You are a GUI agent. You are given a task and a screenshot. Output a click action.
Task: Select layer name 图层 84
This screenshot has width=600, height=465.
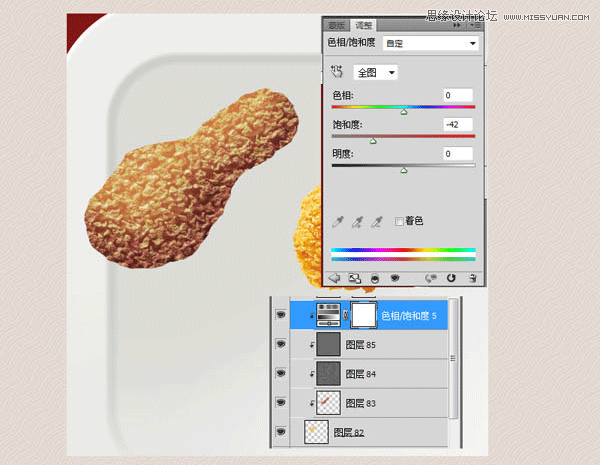point(360,374)
